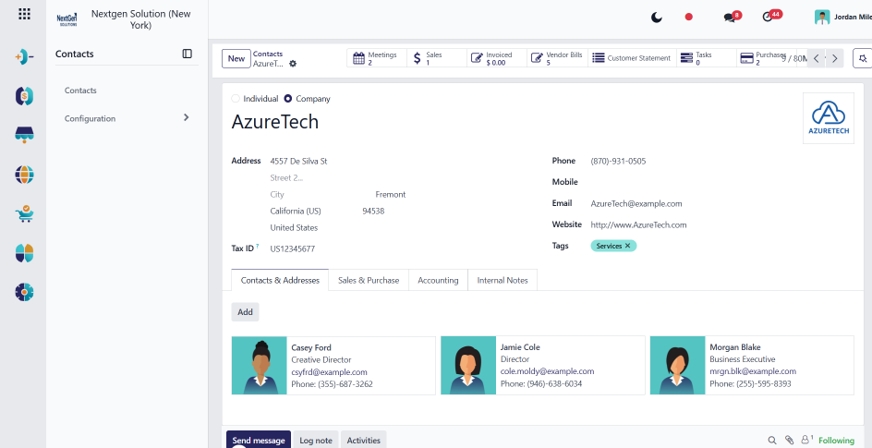Click the Following button
Viewport: 872px width, 448px height.
coord(836,440)
